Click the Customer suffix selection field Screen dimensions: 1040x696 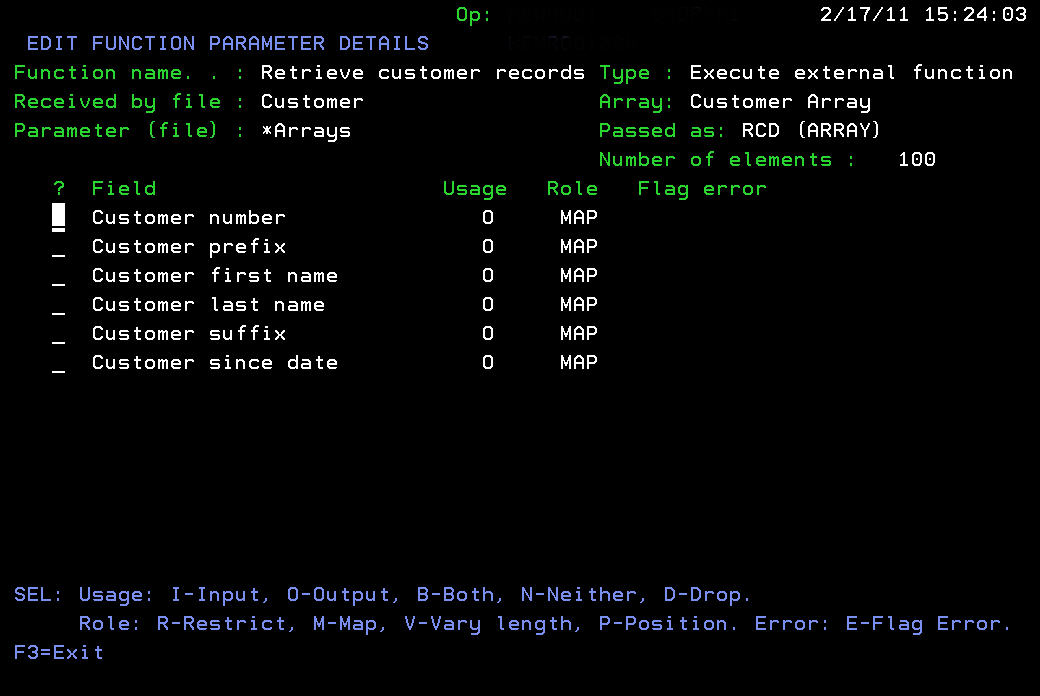coord(59,333)
